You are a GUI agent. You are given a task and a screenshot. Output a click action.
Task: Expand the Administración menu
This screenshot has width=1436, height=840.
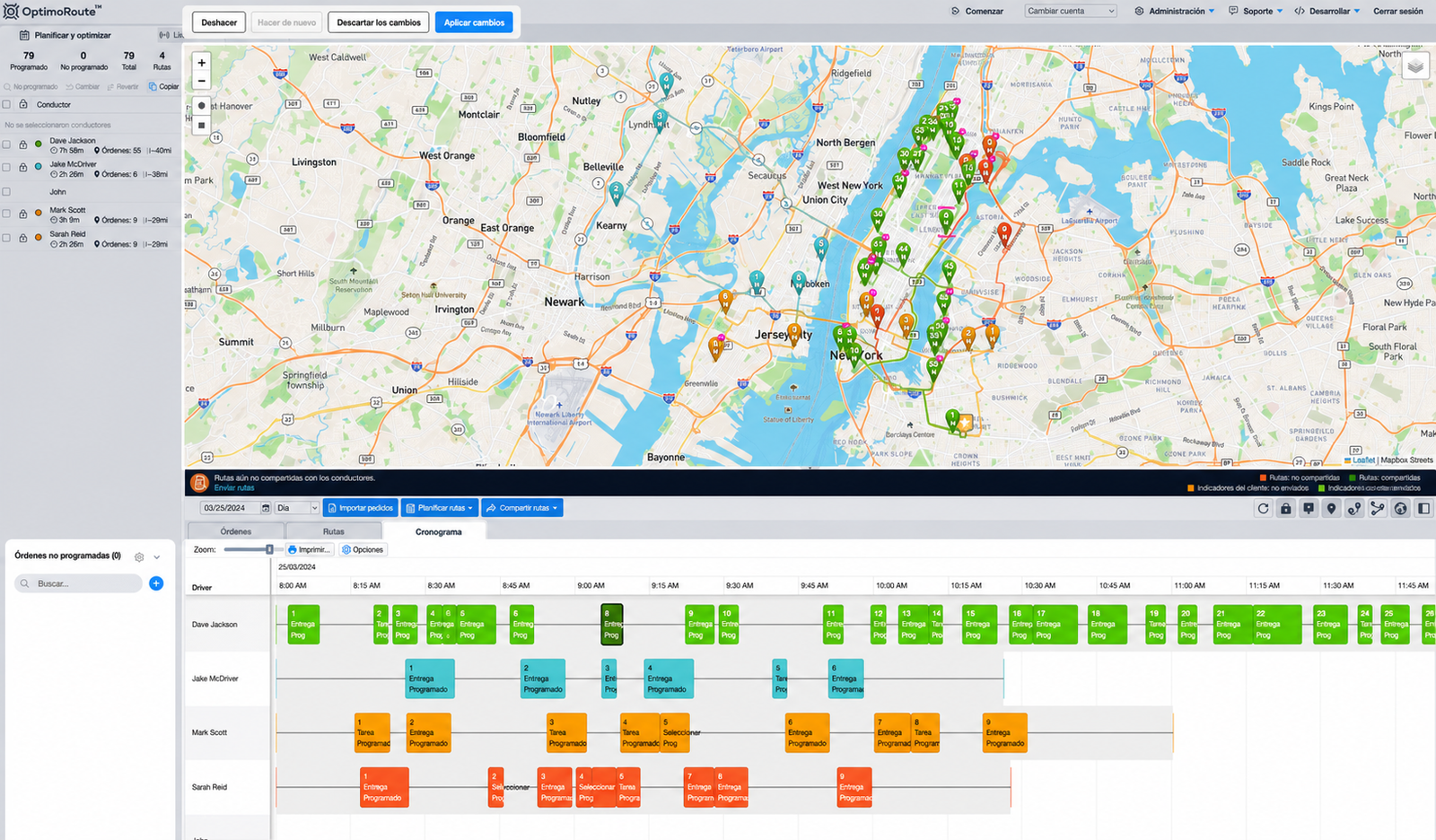[1175, 11]
